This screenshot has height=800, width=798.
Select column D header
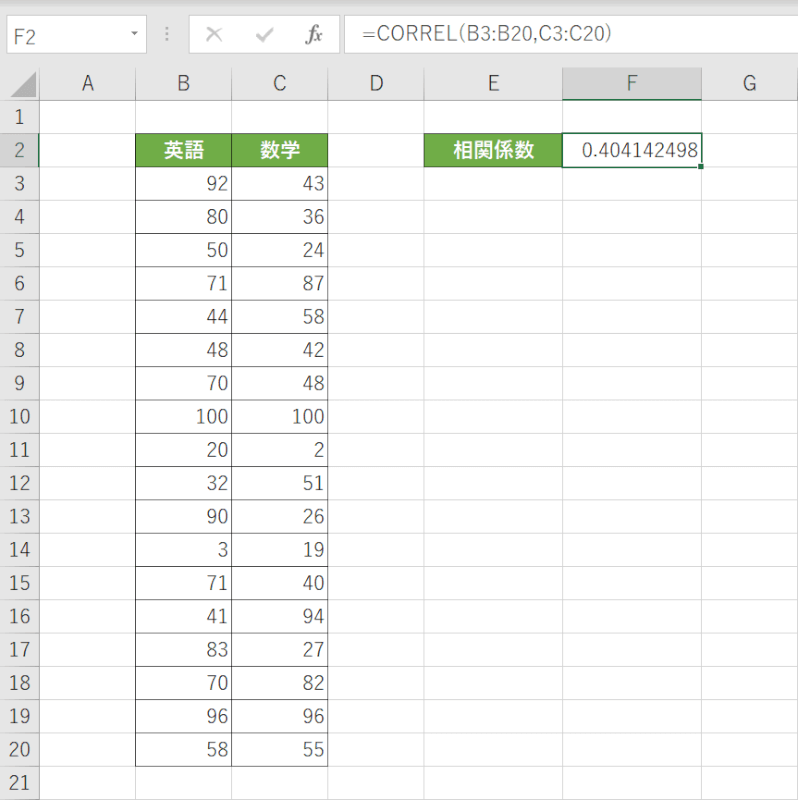[x=376, y=84]
